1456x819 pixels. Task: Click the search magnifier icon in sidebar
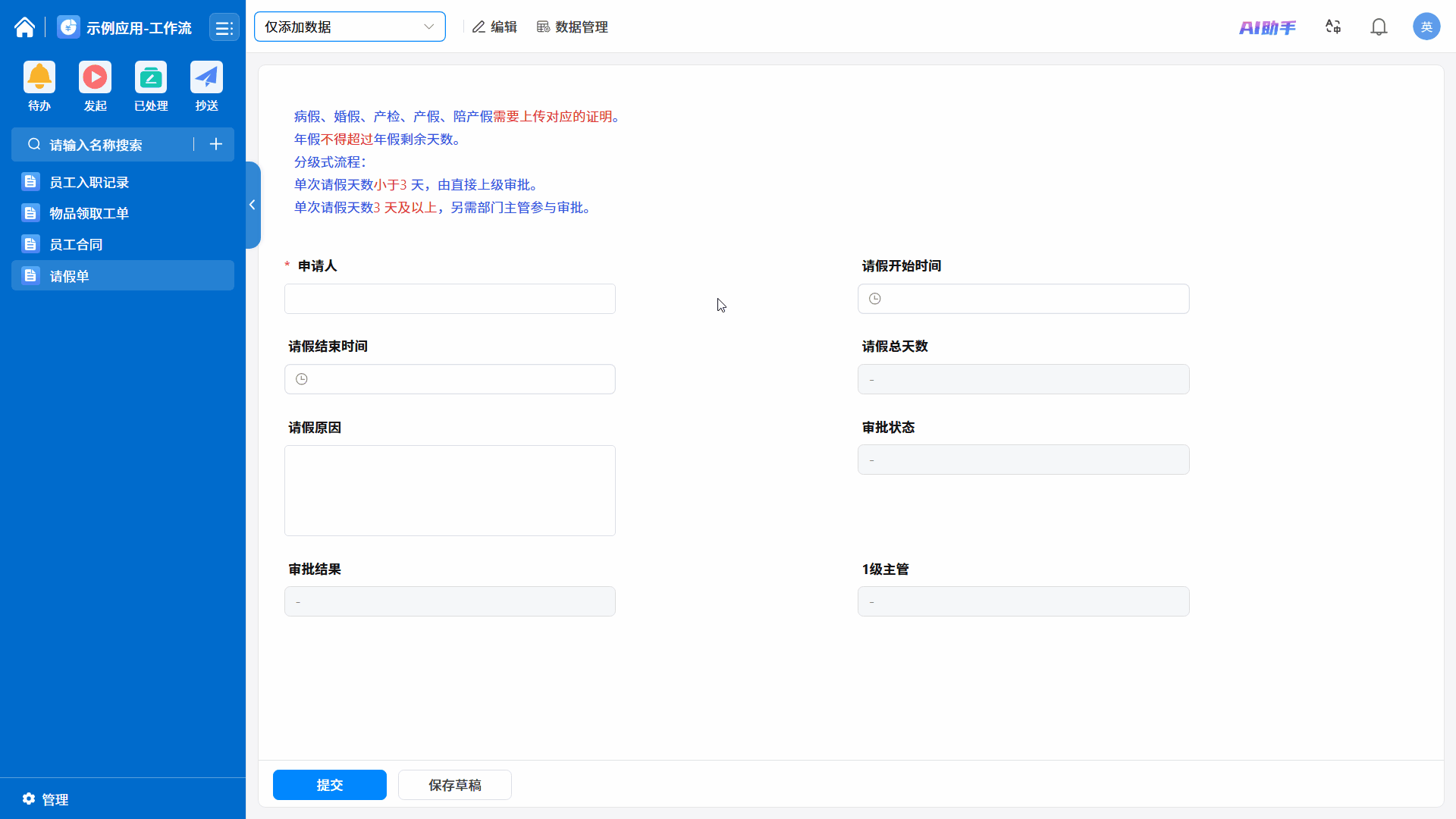tap(34, 144)
